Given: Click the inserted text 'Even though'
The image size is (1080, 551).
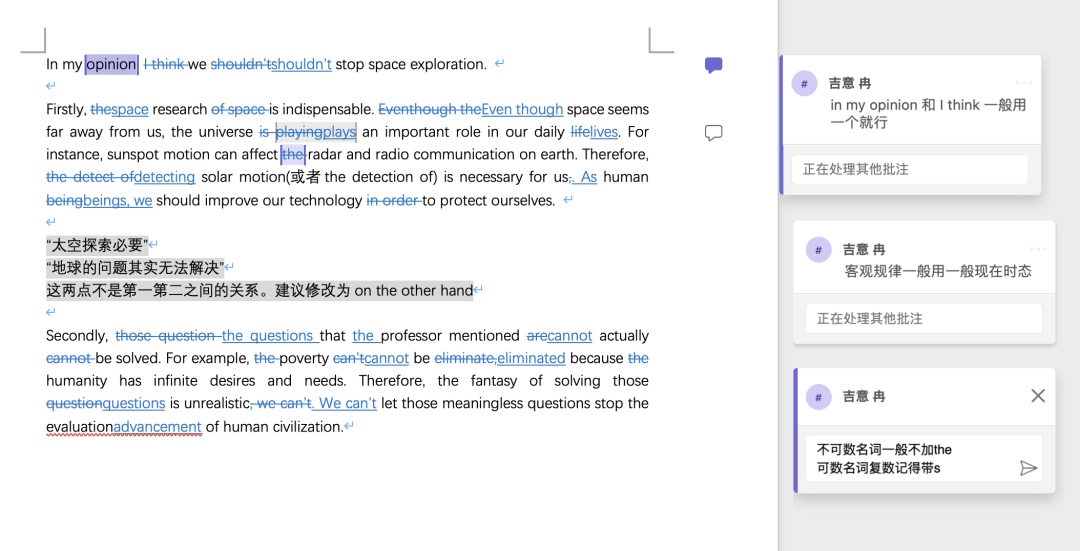Looking at the screenshot, I should (522, 110).
